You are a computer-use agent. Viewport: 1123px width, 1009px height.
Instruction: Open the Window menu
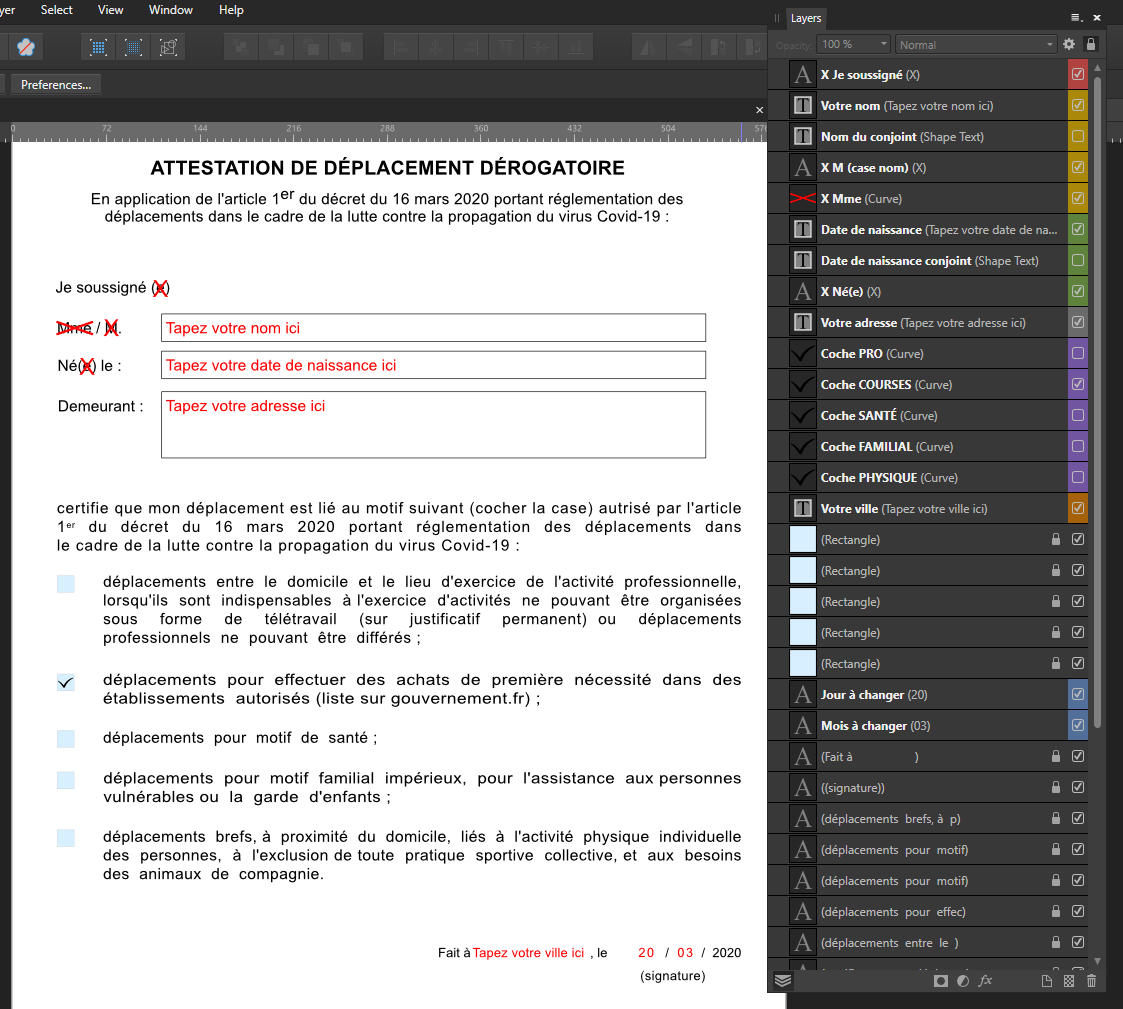(170, 10)
